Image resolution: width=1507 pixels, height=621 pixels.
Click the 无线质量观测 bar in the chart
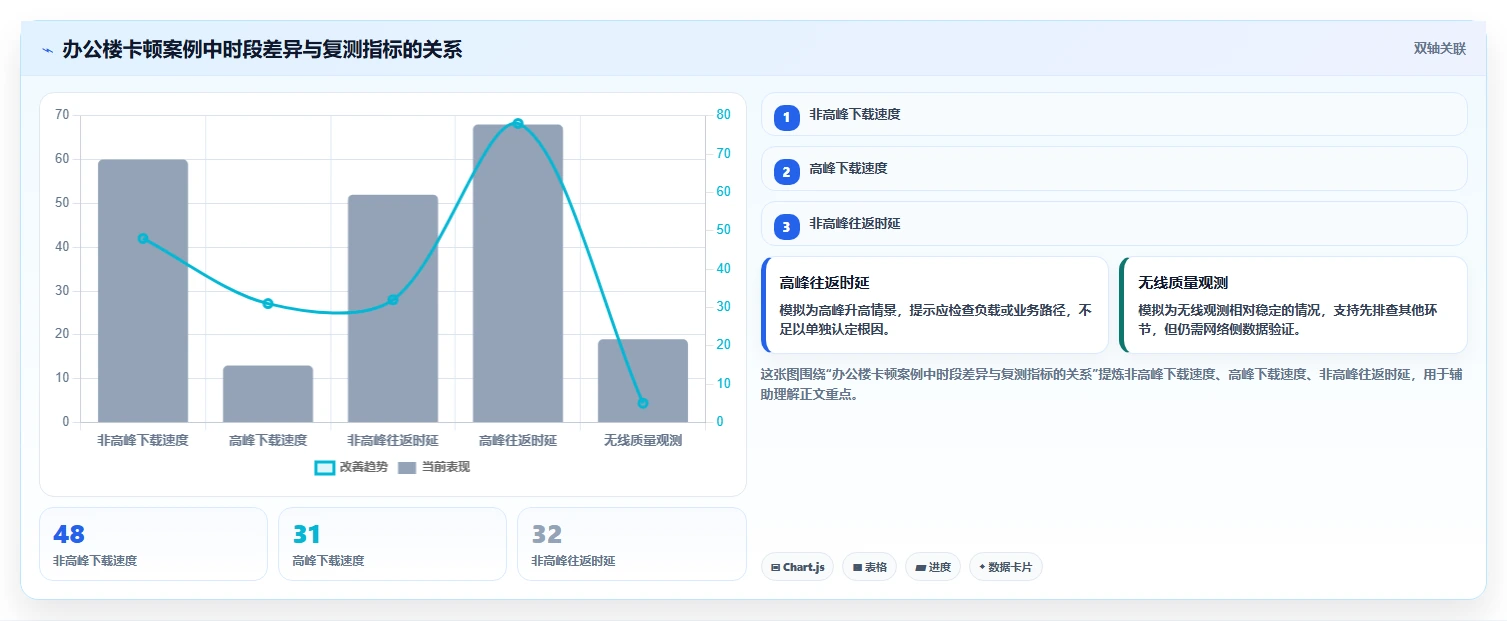pos(643,381)
